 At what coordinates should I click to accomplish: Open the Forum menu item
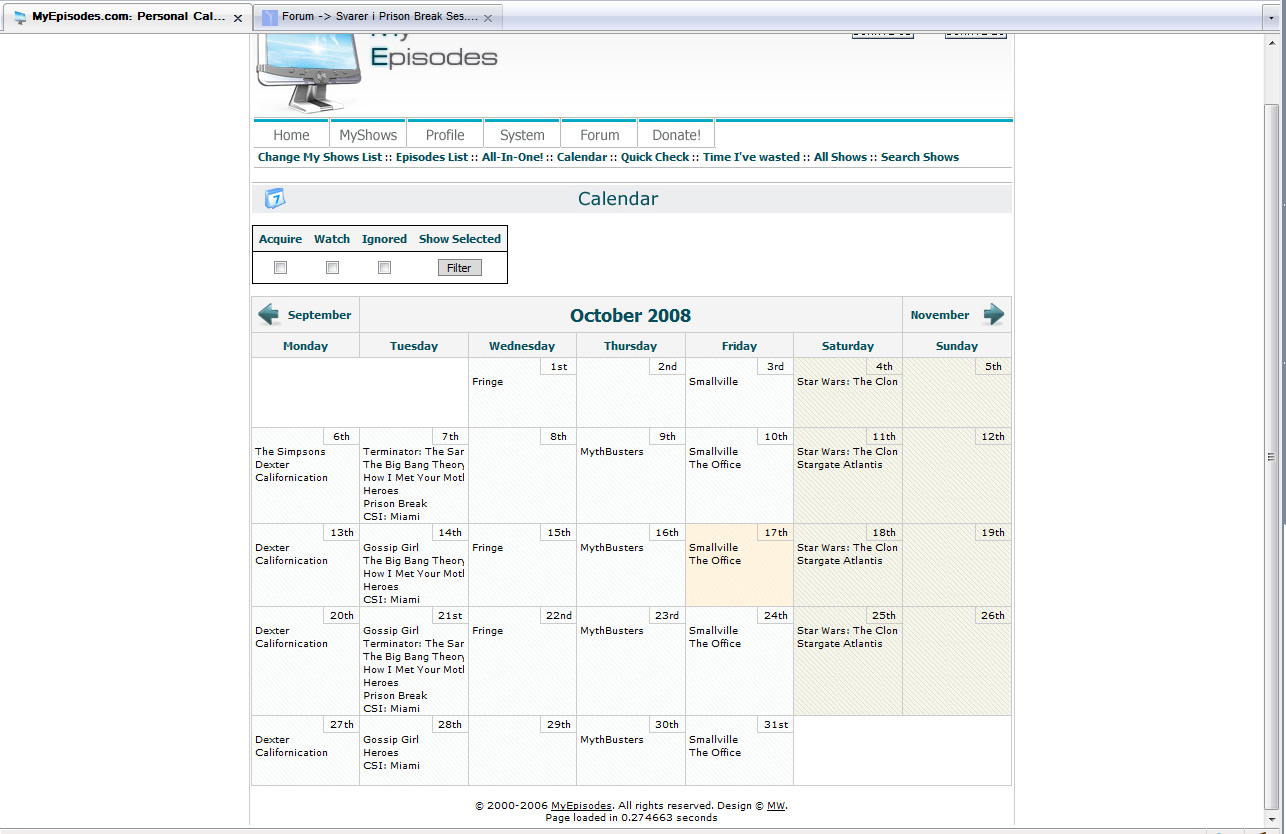600,135
